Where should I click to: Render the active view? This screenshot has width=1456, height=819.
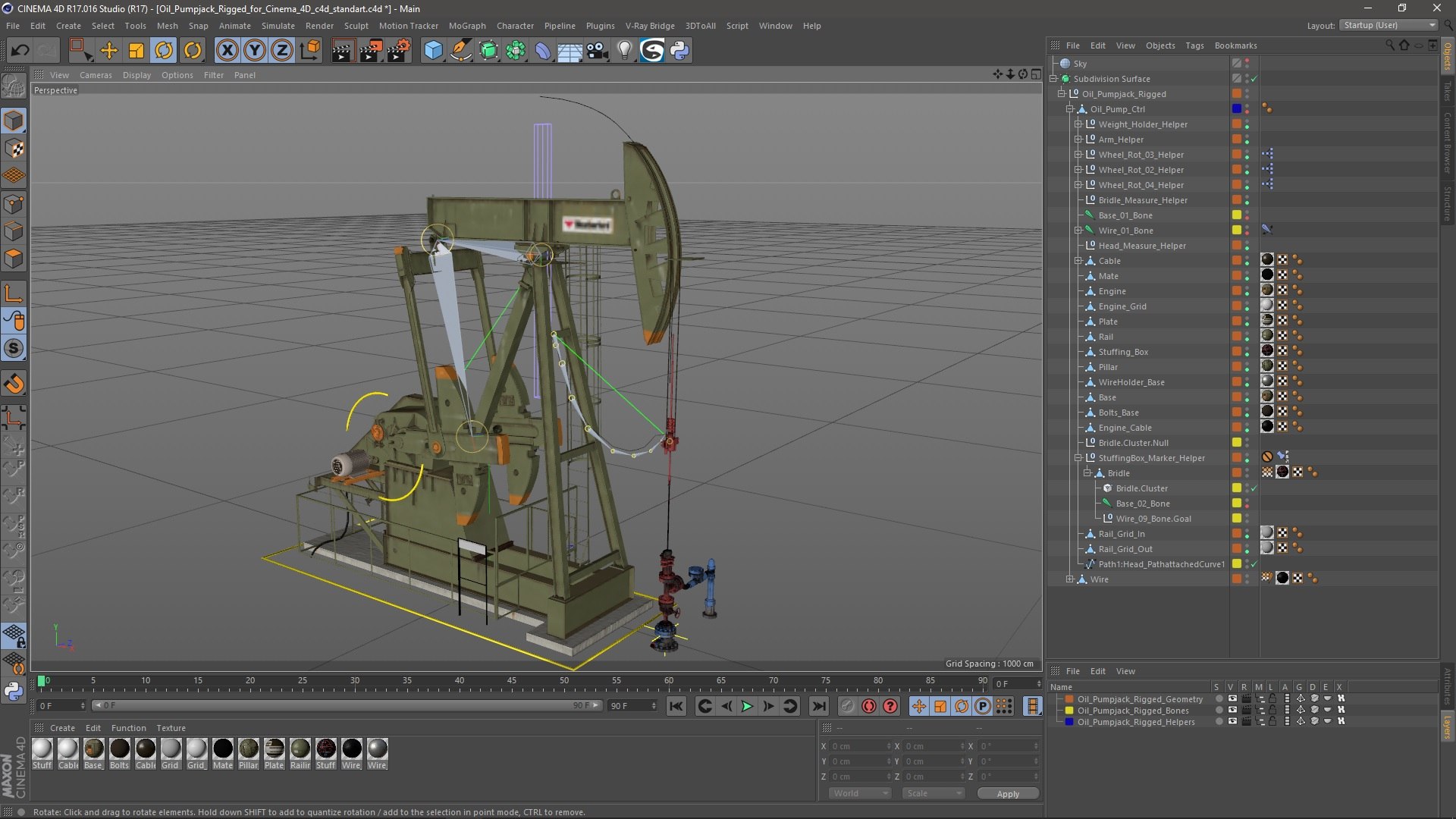(x=343, y=51)
